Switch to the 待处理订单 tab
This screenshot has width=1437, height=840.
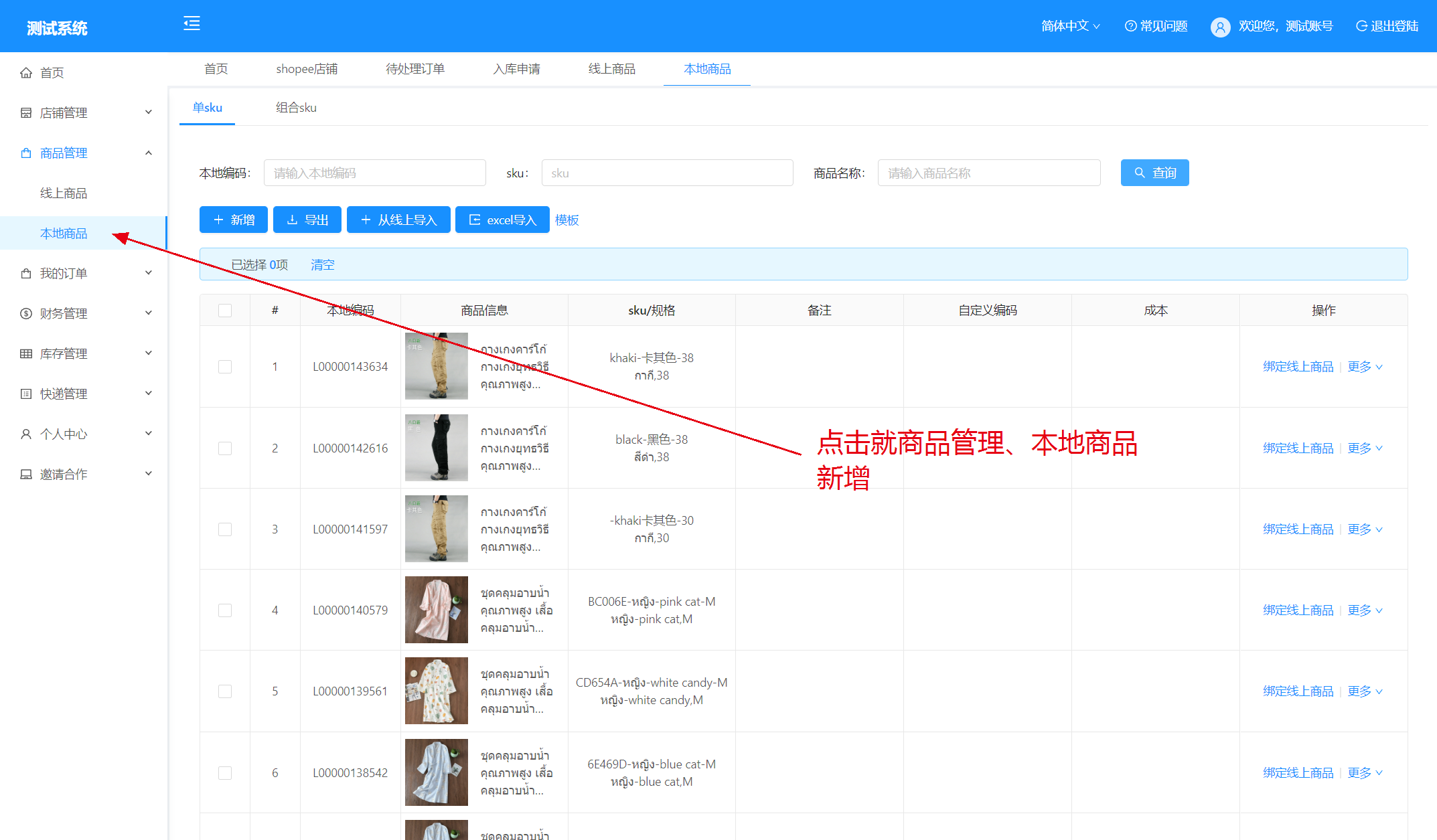coord(415,69)
